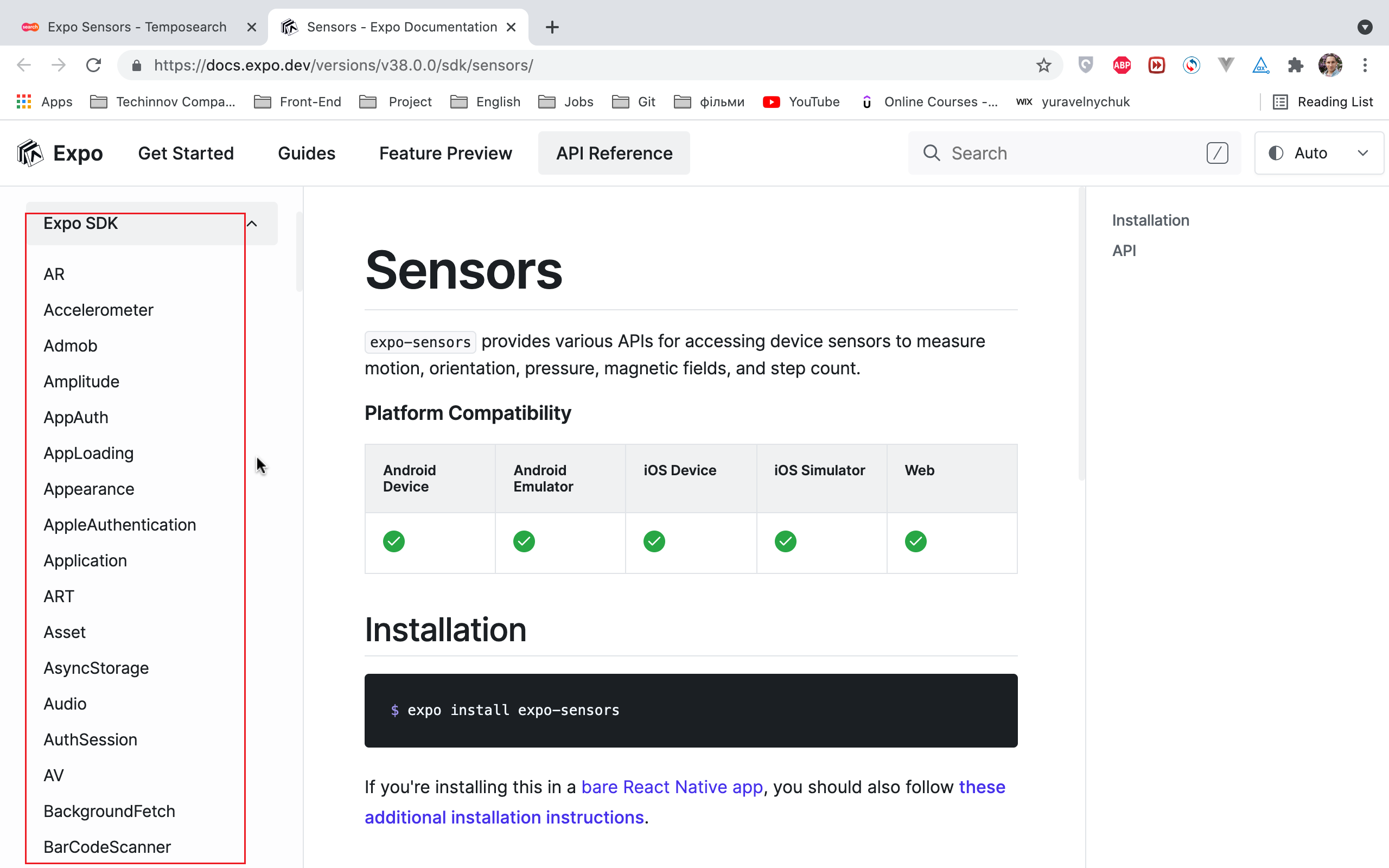Image resolution: width=1389 pixels, height=868 pixels.
Task: Open Accelerometer in sidebar
Action: (98, 310)
